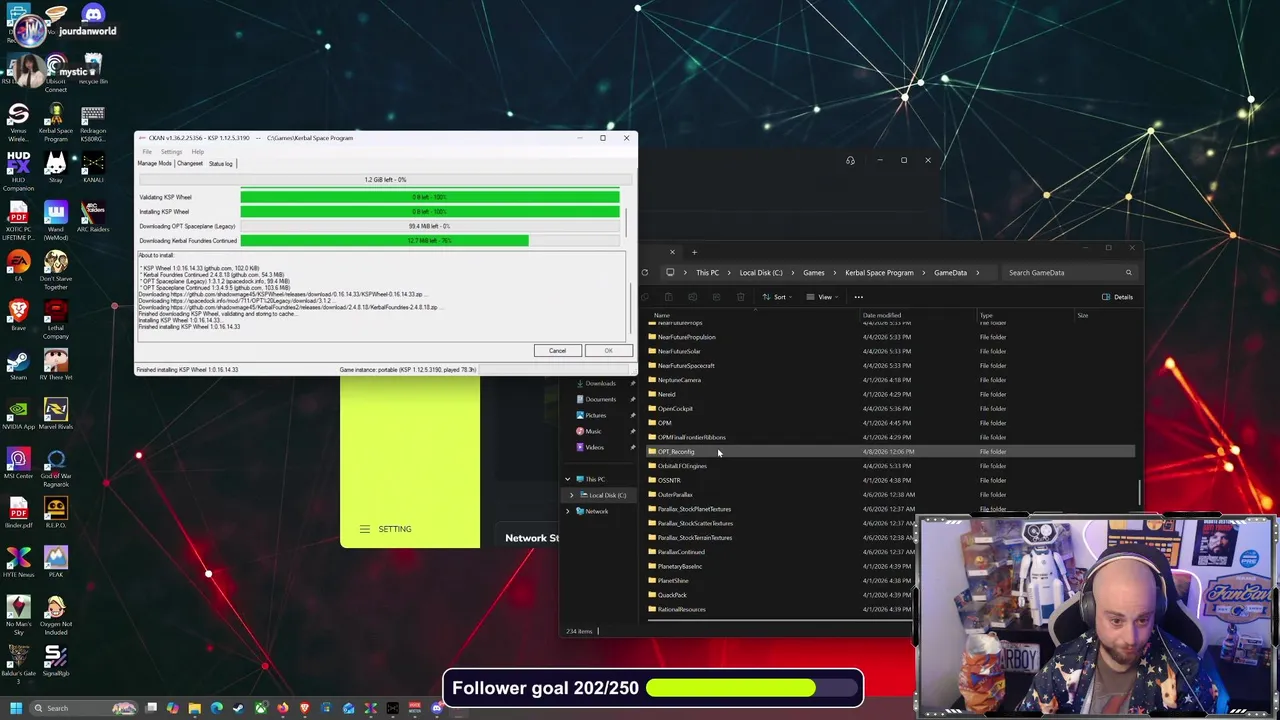Viewport: 1280px width, 720px height.
Task: Expand chevron after Local Disk (C:) breadcrumb
Action: (x=791, y=272)
